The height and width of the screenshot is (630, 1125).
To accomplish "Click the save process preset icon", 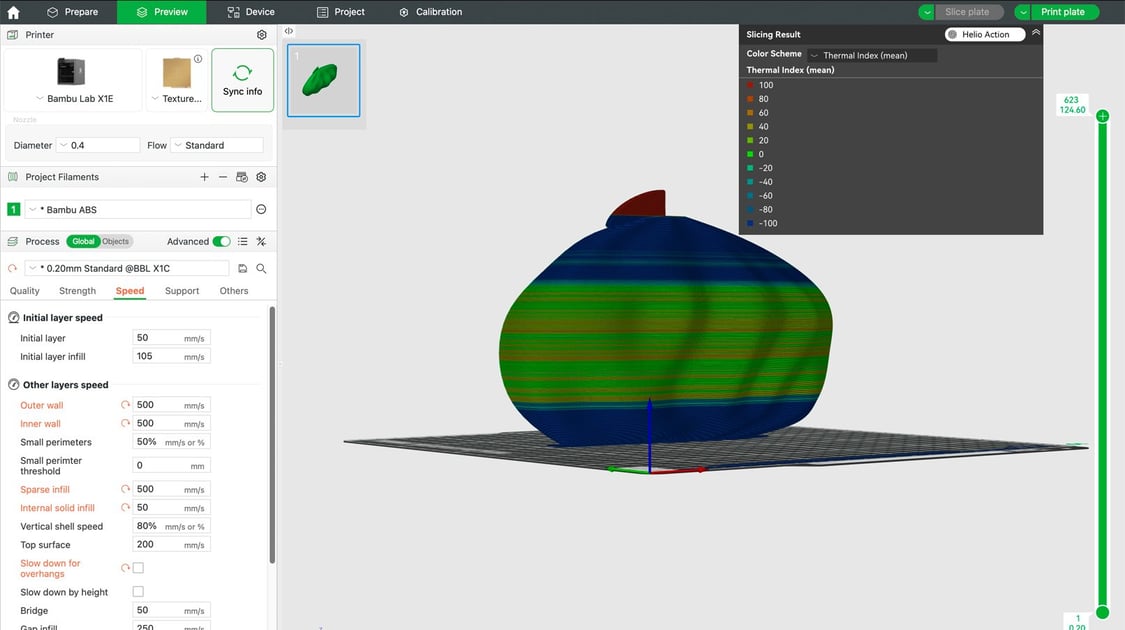I will click(x=242, y=268).
